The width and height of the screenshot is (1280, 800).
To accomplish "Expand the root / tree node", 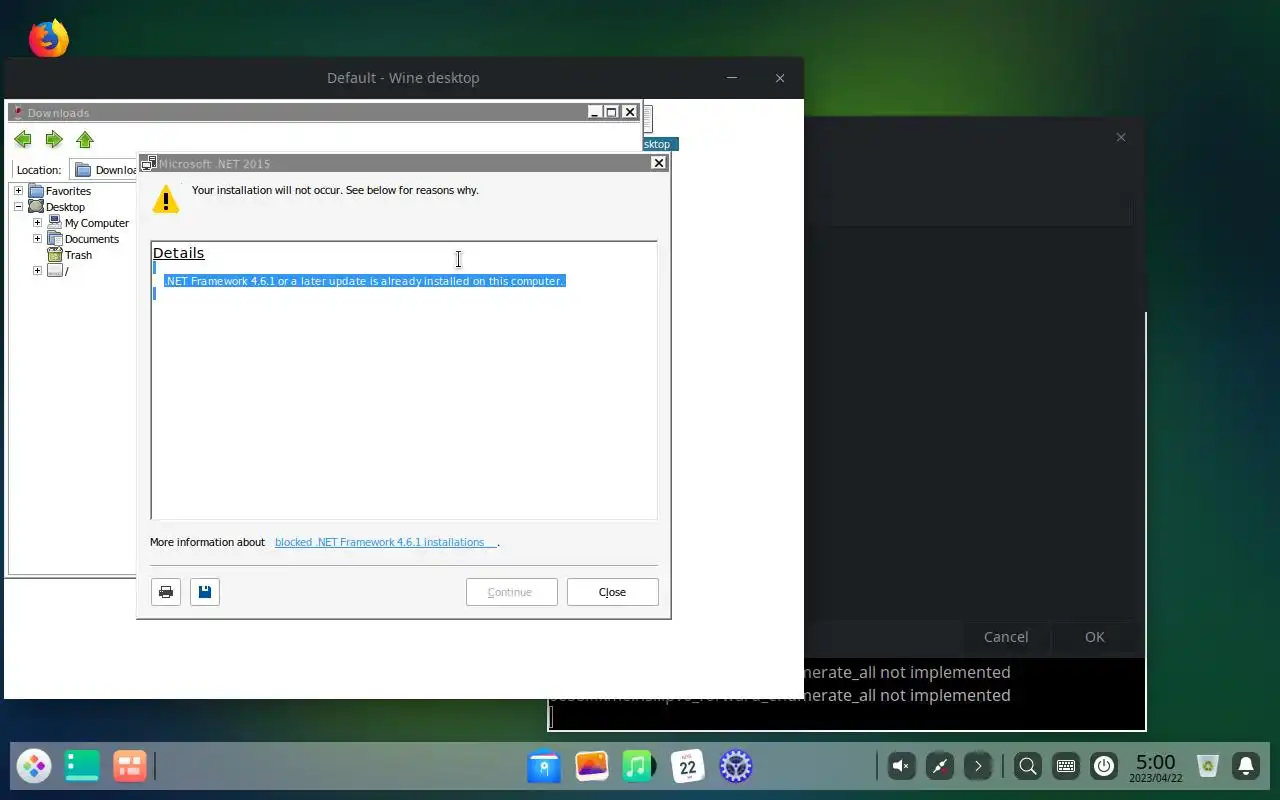I will pyautogui.click(x=37, y=271).
